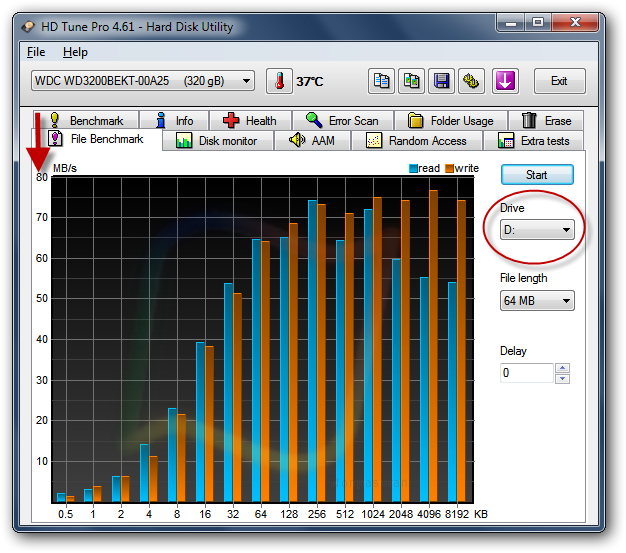Open options with the gears icon
Viewport: 626px width, 553px height.
[x=471, y=81]
